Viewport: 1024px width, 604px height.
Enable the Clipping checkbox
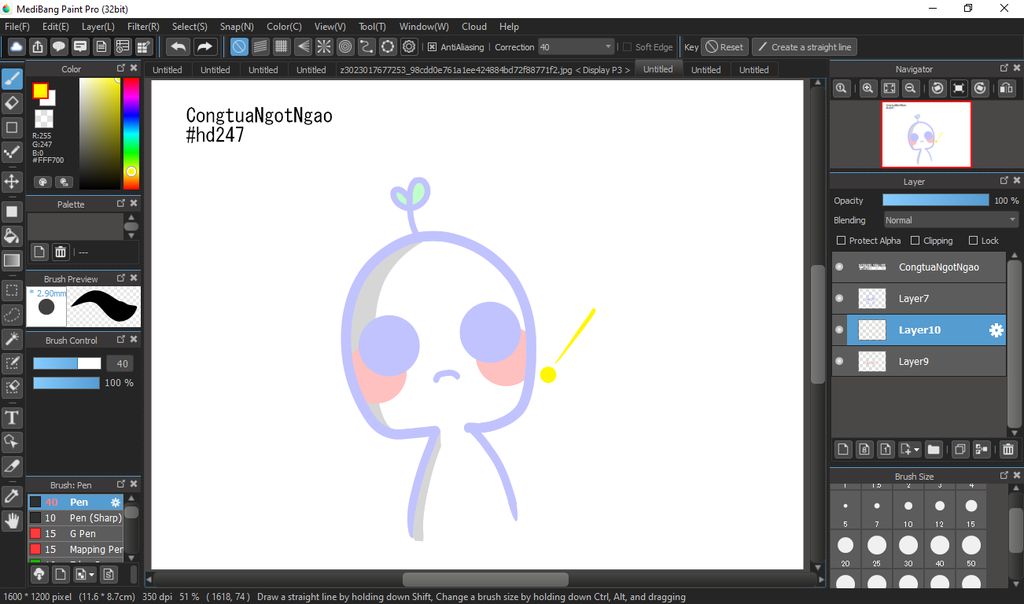tap(915, 240)
